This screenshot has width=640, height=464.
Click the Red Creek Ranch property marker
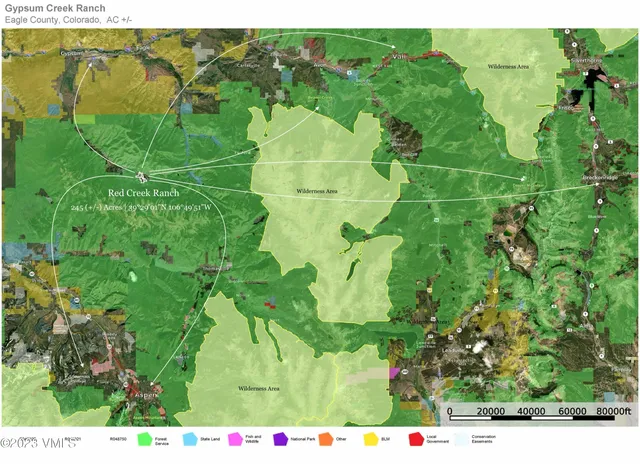[x=141, y=178]
